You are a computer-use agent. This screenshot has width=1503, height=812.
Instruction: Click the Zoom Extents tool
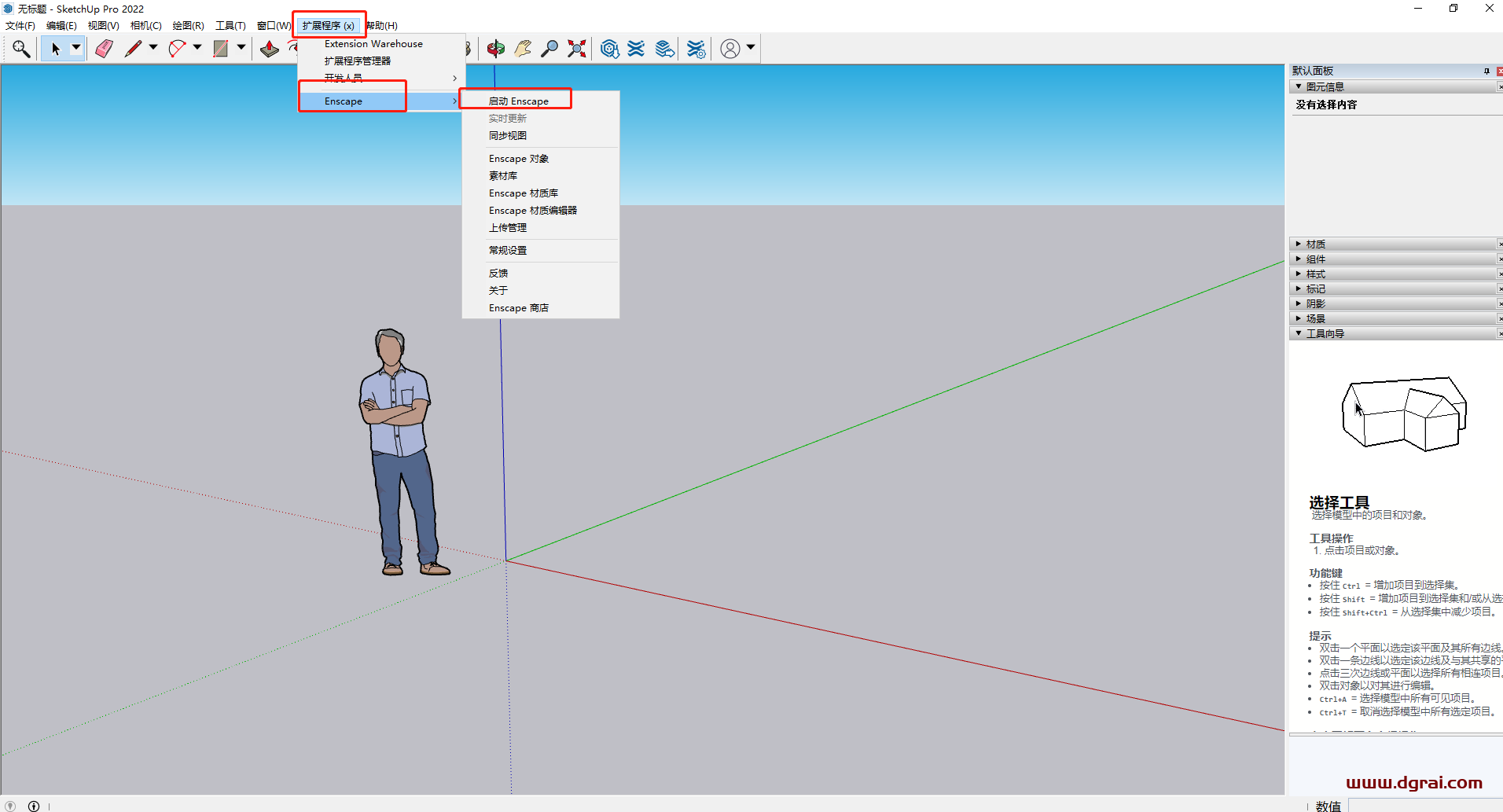[x=576, y=48]
